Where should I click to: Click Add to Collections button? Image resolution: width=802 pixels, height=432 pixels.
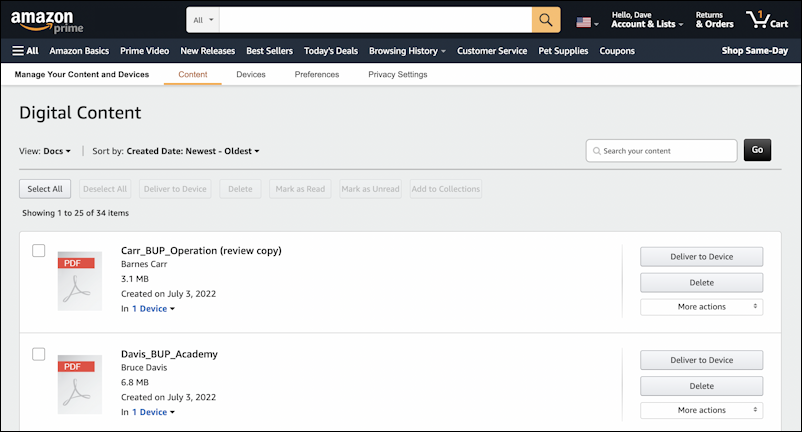click(445, 189)
